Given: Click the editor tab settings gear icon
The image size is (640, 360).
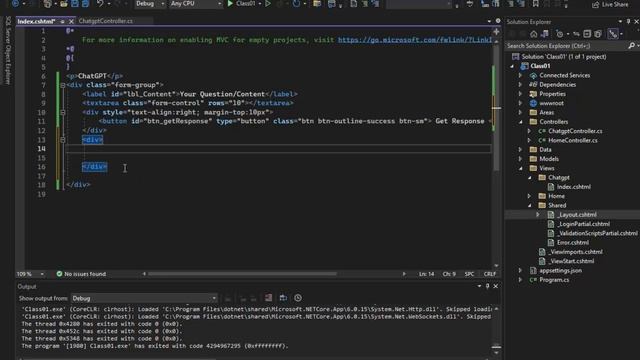Looking at the screenshot, I should [498, 21].
